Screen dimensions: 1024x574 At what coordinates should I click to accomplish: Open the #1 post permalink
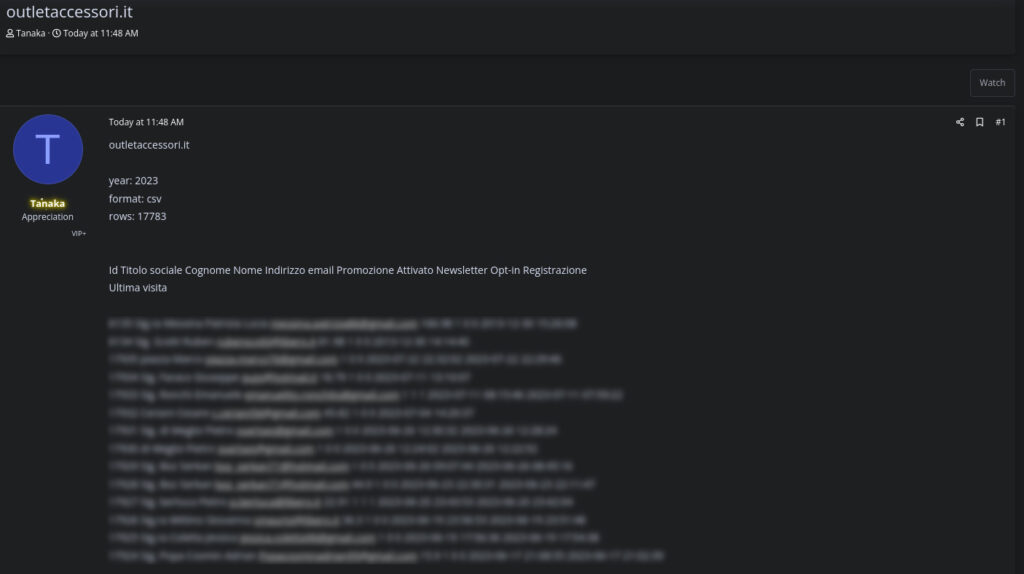coord(1000,122)
